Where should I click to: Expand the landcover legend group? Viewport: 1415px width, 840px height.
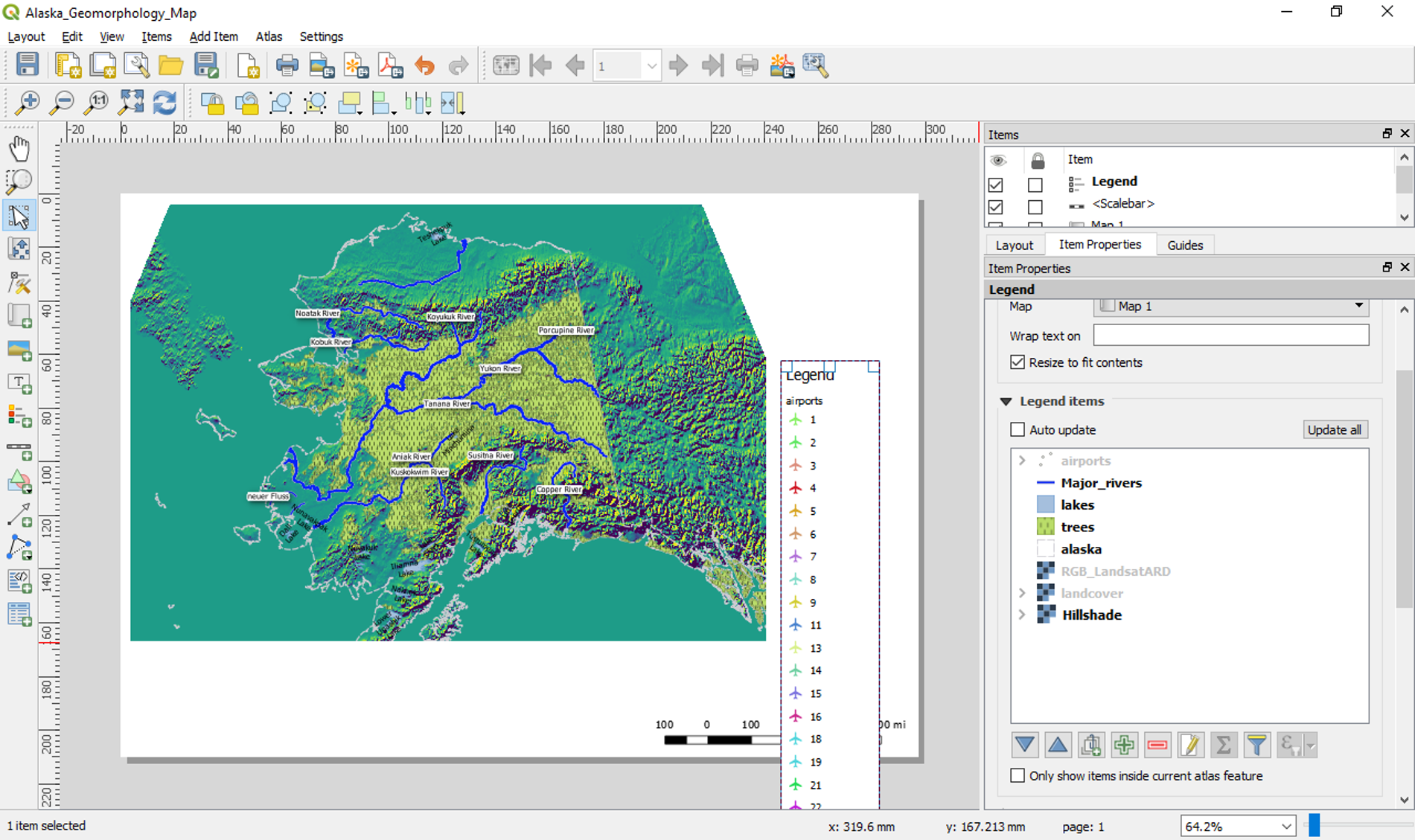click(1023, 593)
